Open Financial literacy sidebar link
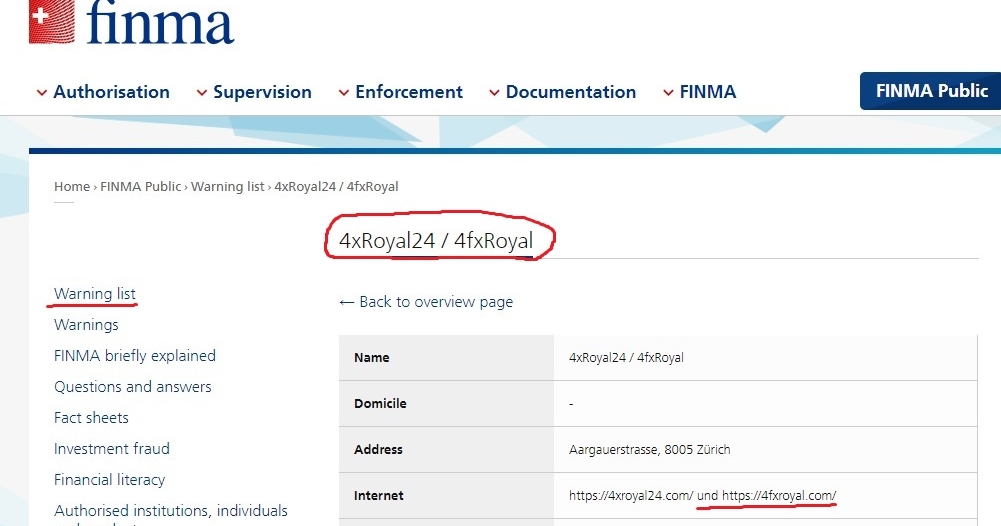This screenshot has width=1001, height=526. 110,479
